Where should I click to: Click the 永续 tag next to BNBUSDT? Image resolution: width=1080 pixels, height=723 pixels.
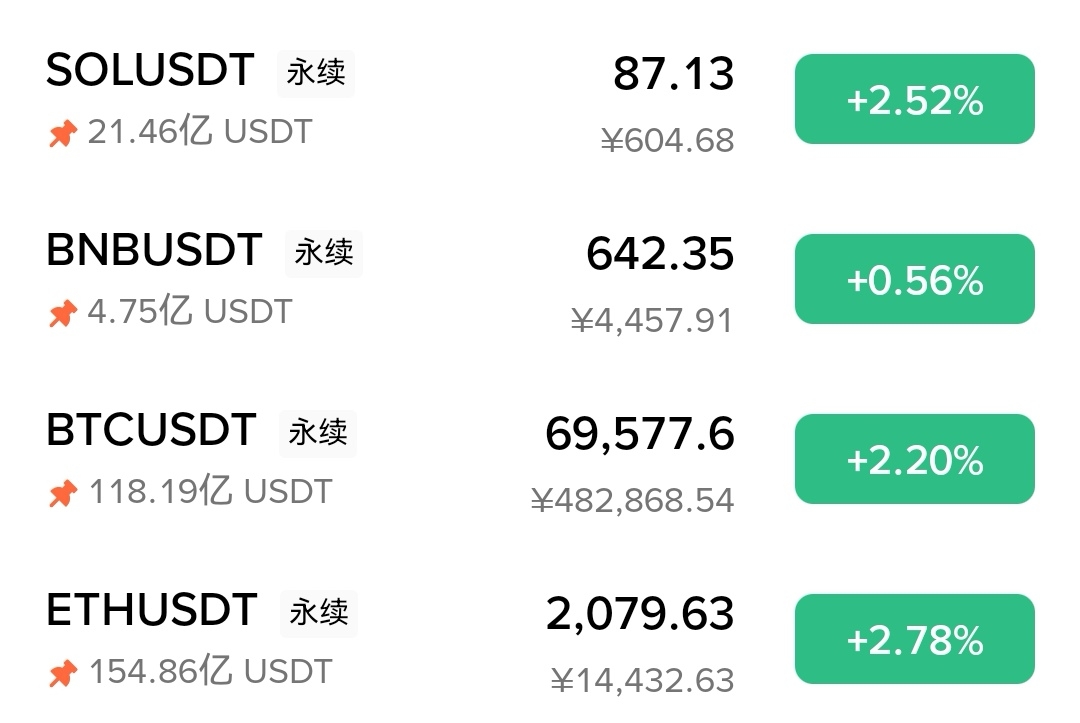tap(324, 253)
